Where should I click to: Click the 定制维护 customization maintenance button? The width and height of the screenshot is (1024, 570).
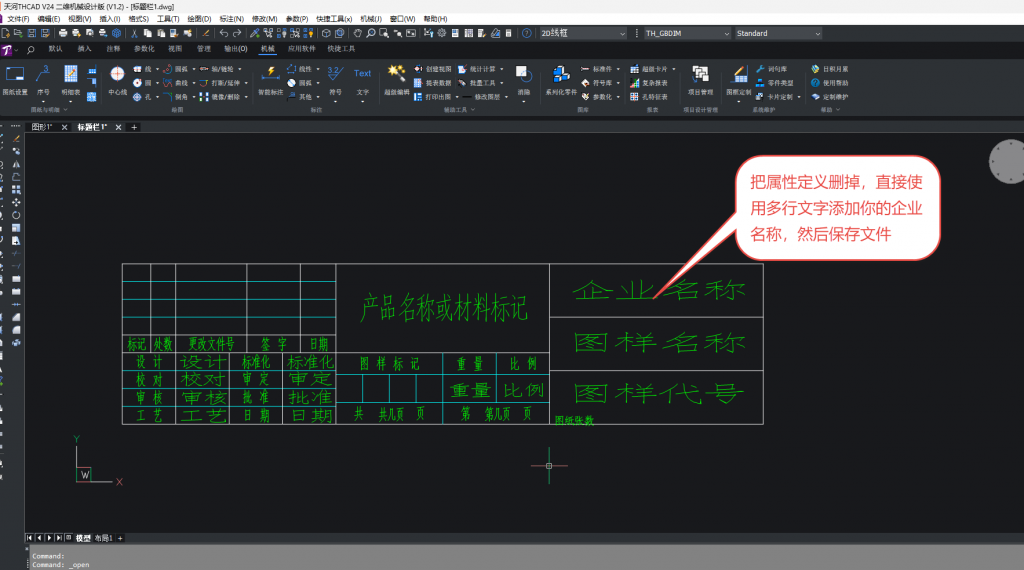(829, 97)
